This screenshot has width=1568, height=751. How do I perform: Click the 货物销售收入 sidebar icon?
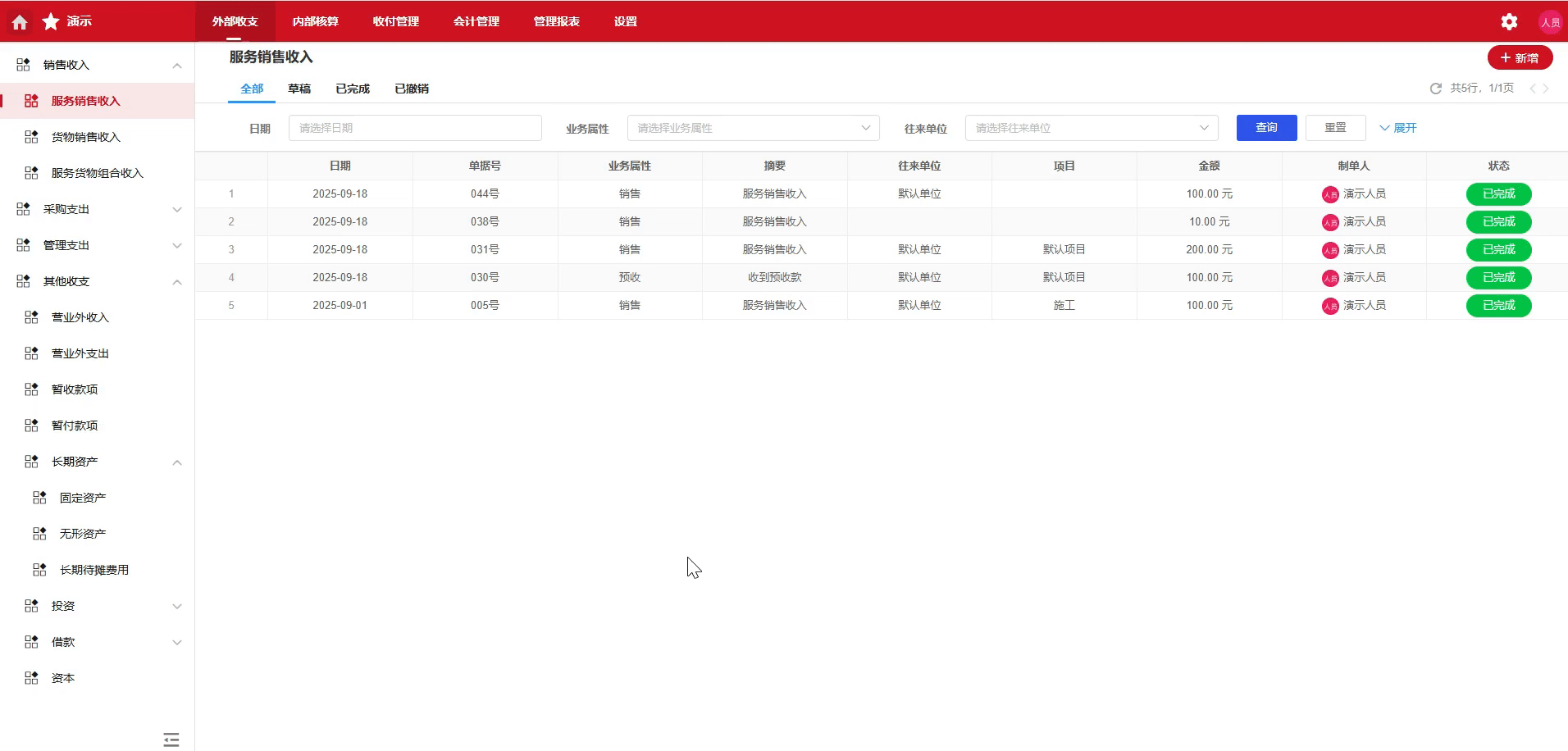pos(30,137)
